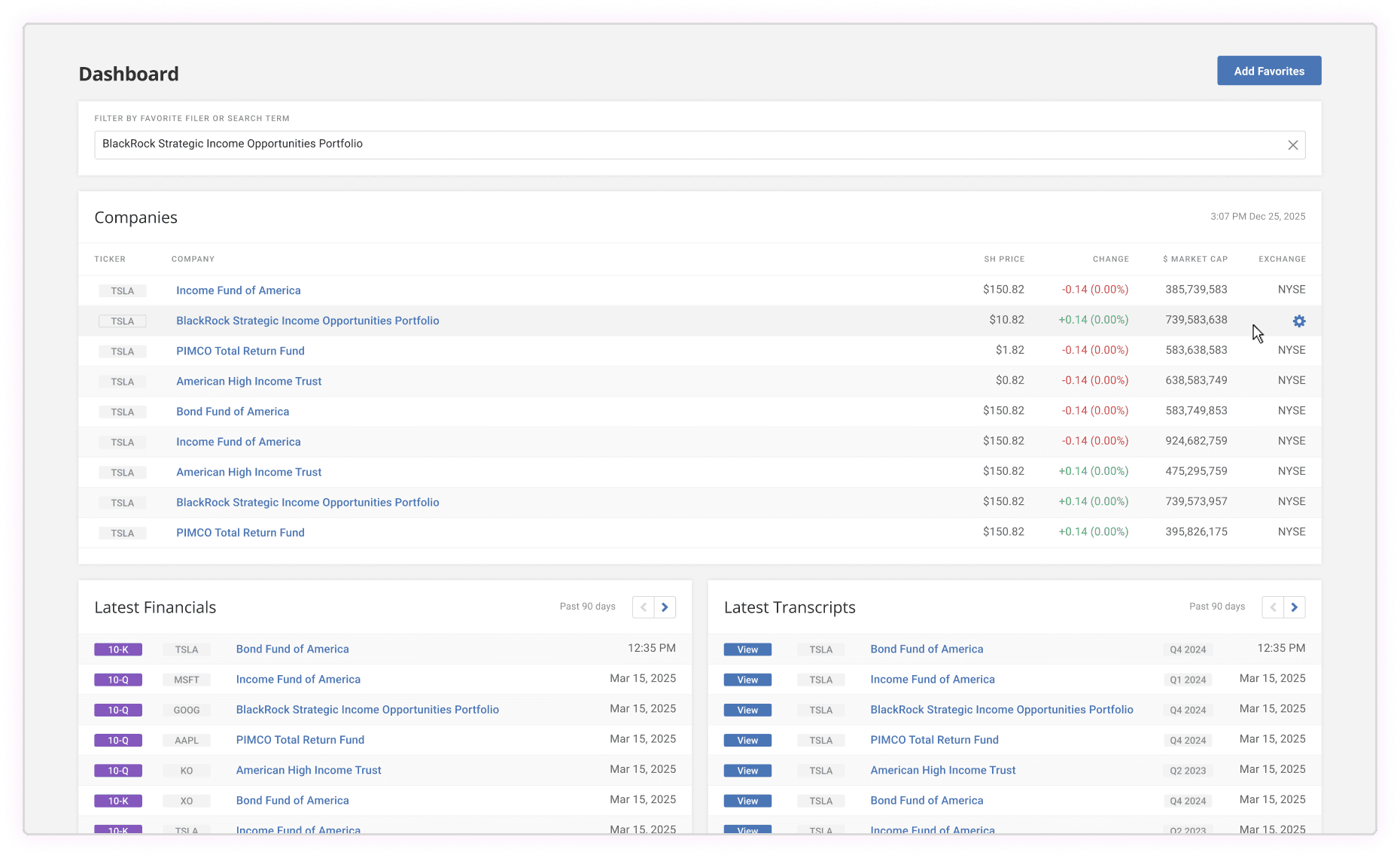Focus the filter by favorite filer input
This screenshot has height=858, width=1400.
(699, 145)
